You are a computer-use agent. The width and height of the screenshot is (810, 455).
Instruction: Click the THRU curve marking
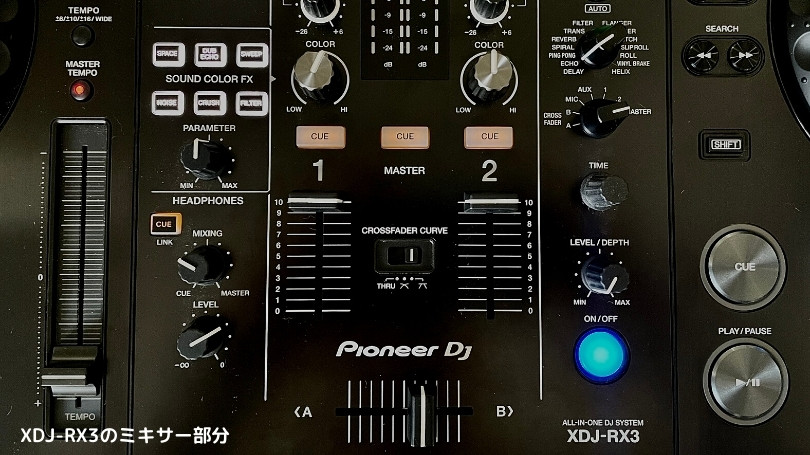tap(385, 286)
